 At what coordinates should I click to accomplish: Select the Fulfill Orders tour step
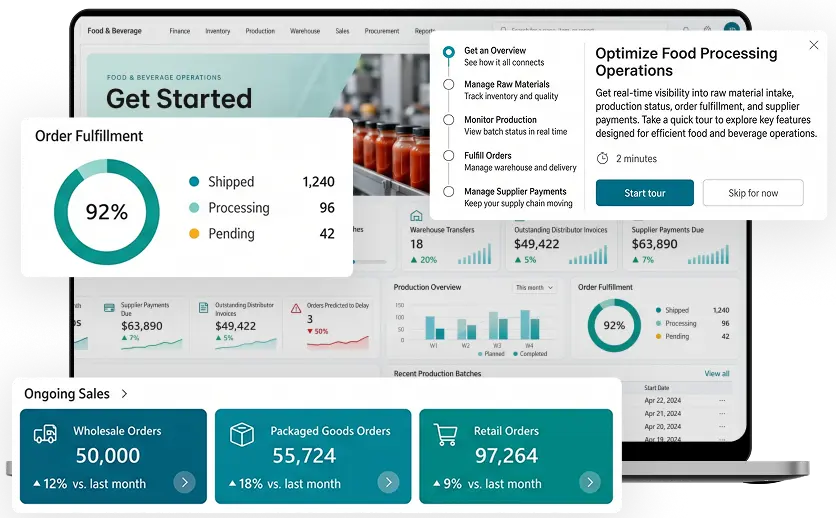pyautogui.click(x=510, y=161)
